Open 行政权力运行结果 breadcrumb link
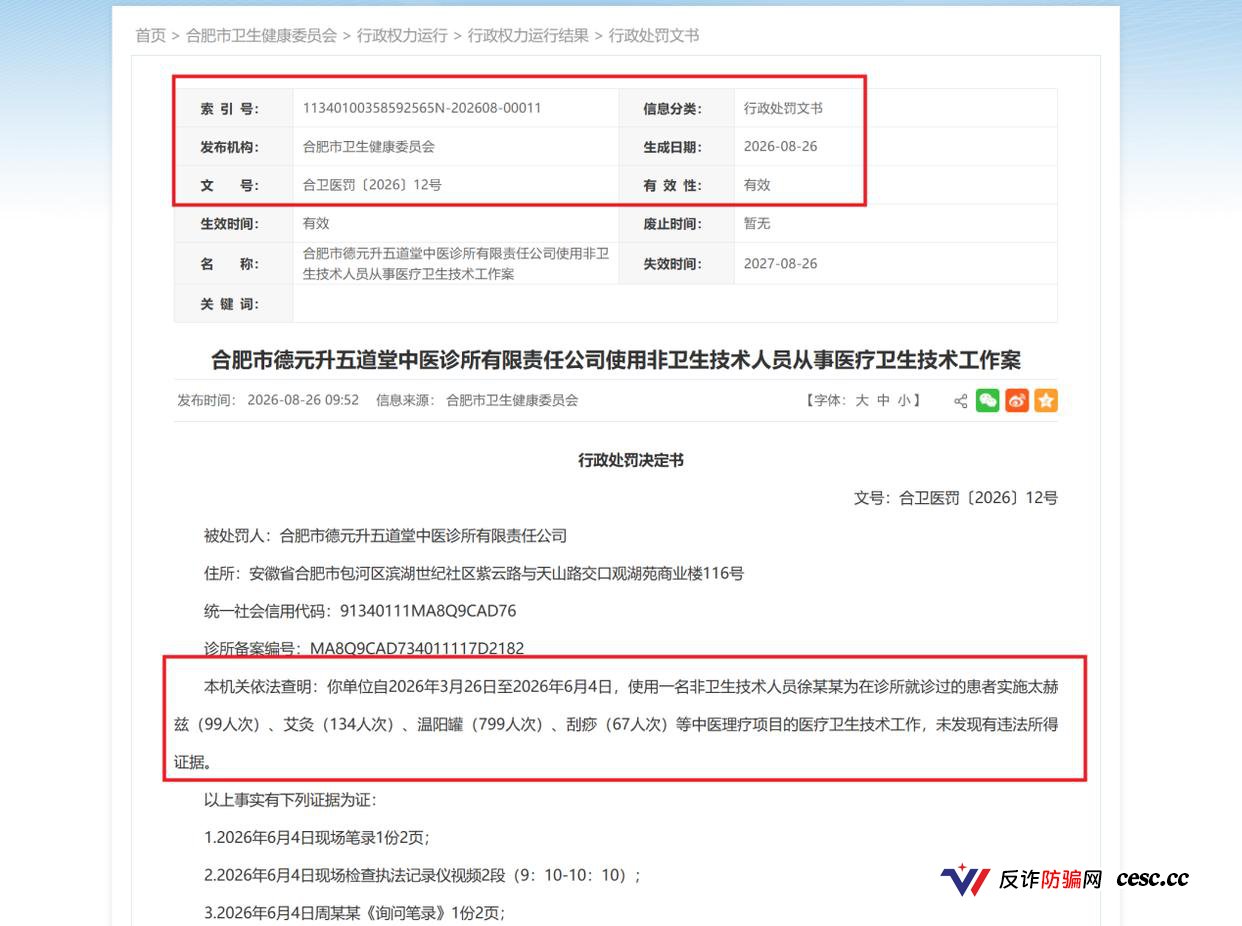Viewport: 1242px width, 926px height. coord(528,35)
